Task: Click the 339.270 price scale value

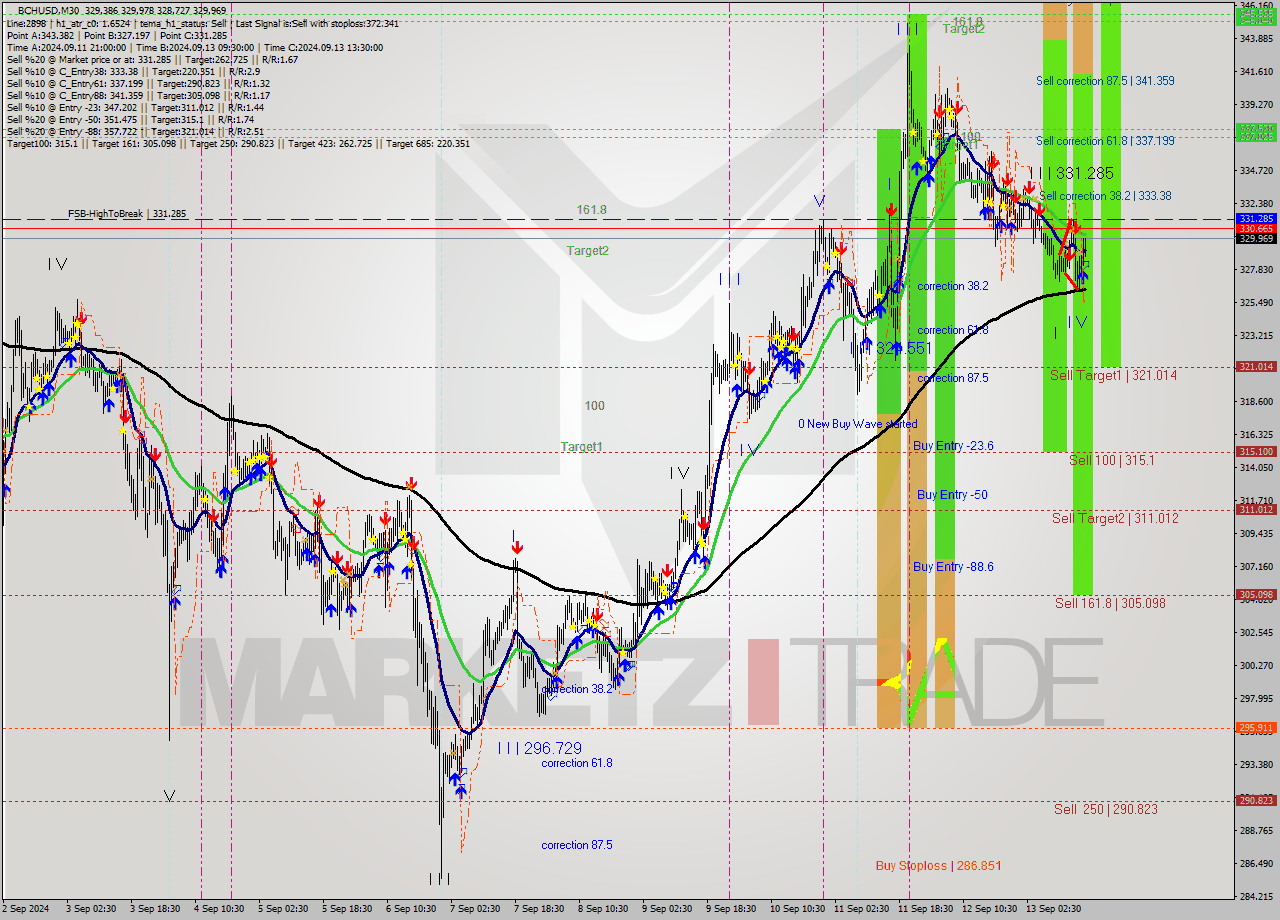Action: click(1257, 104)
